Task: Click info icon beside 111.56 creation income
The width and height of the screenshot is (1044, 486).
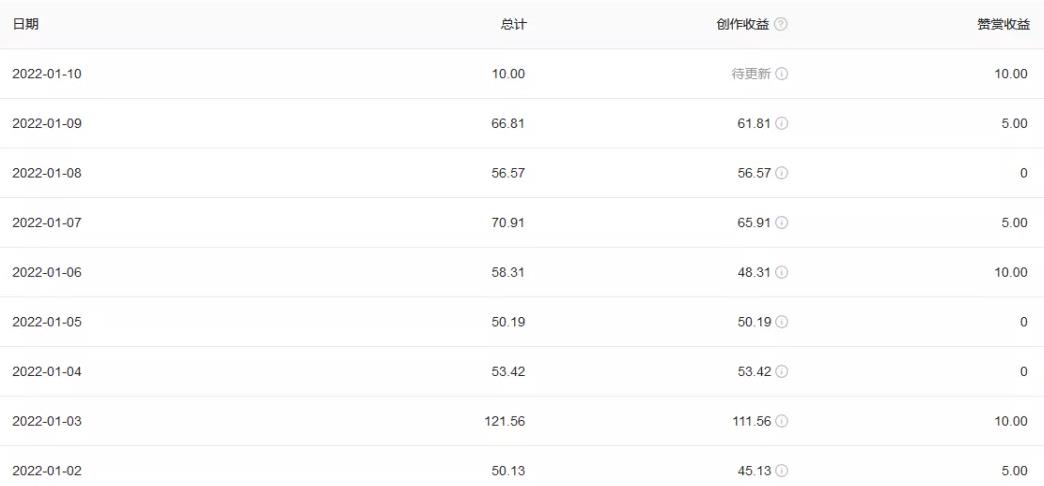Action: click(780, 421)
